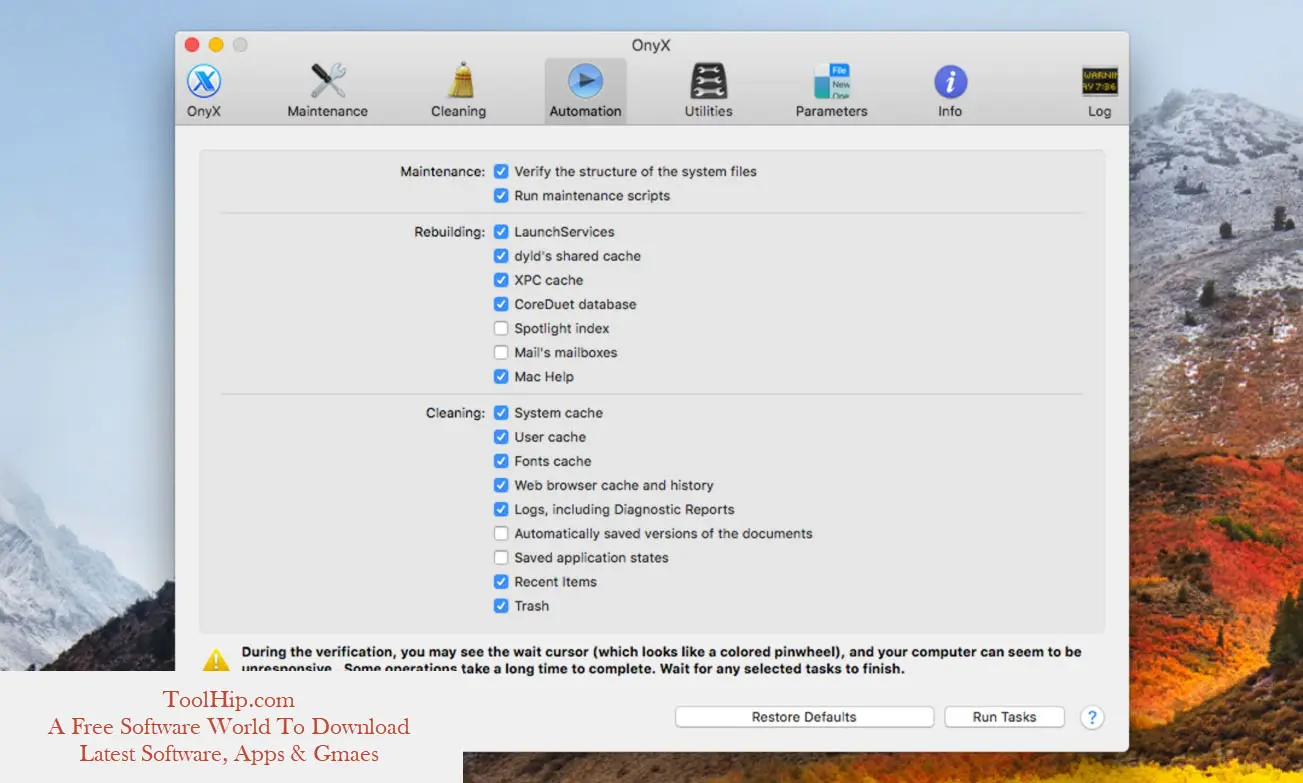Toggle Web browser cache and history
Screen dimensions: 1303x783
click(501, 485)
